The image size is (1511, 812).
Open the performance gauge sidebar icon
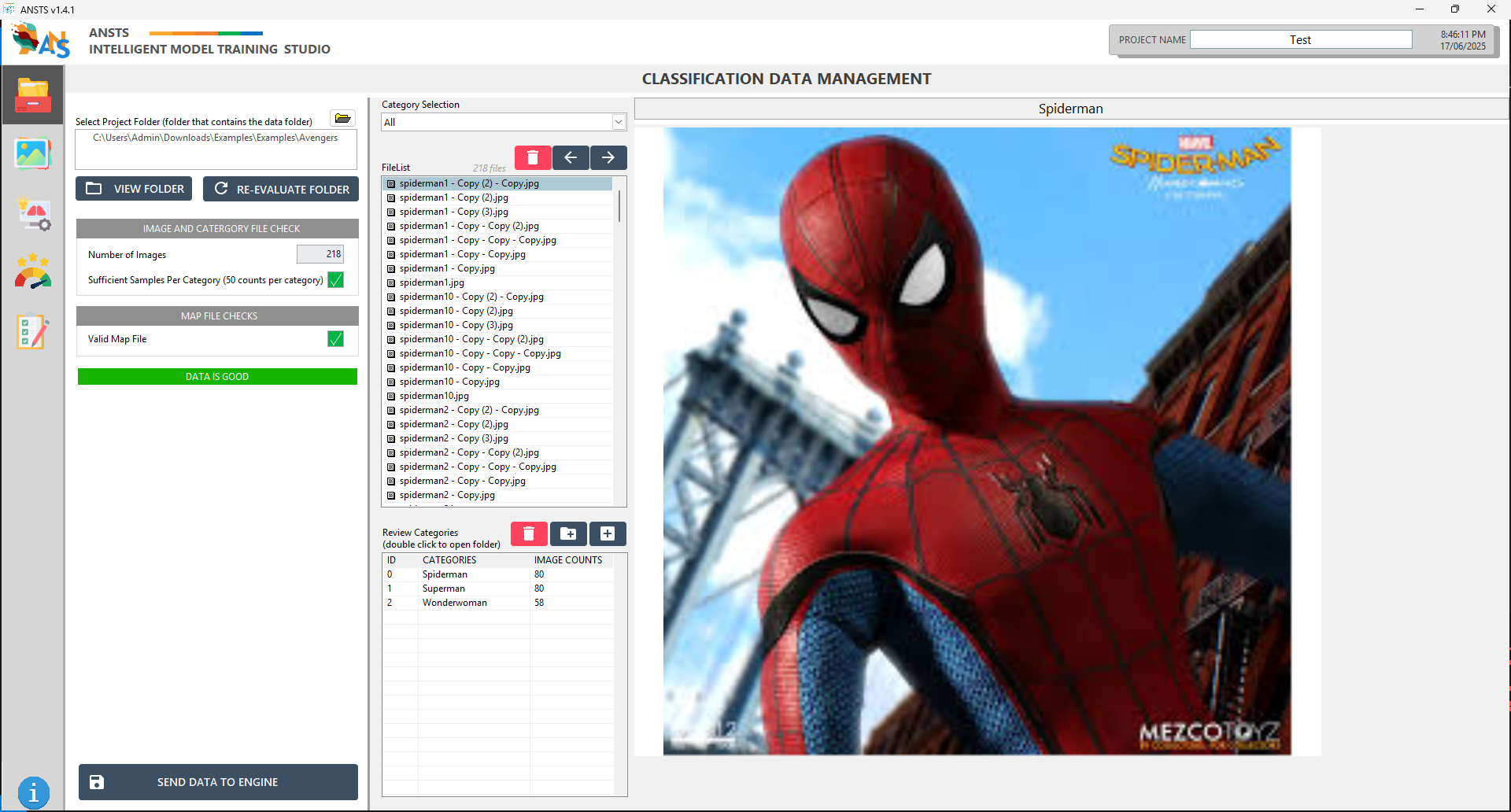(x=32, y=272)
